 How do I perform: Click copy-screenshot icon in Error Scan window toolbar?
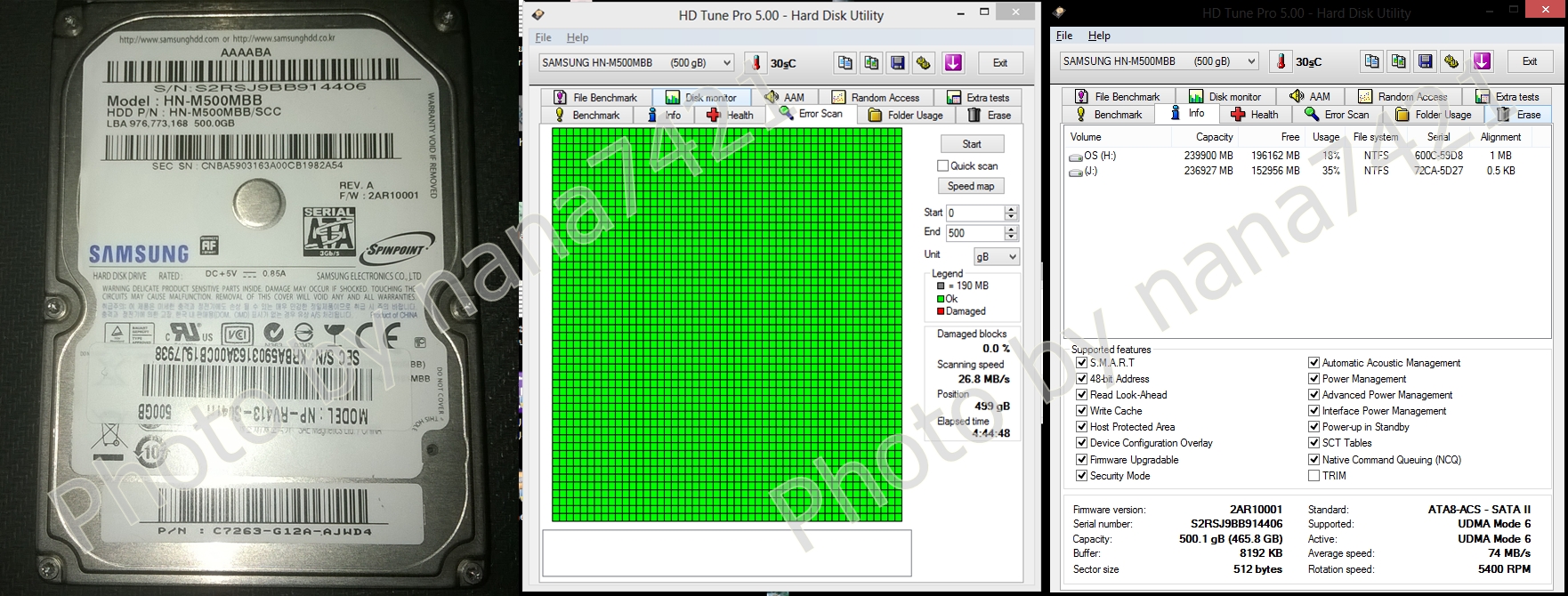pos(871,62)
